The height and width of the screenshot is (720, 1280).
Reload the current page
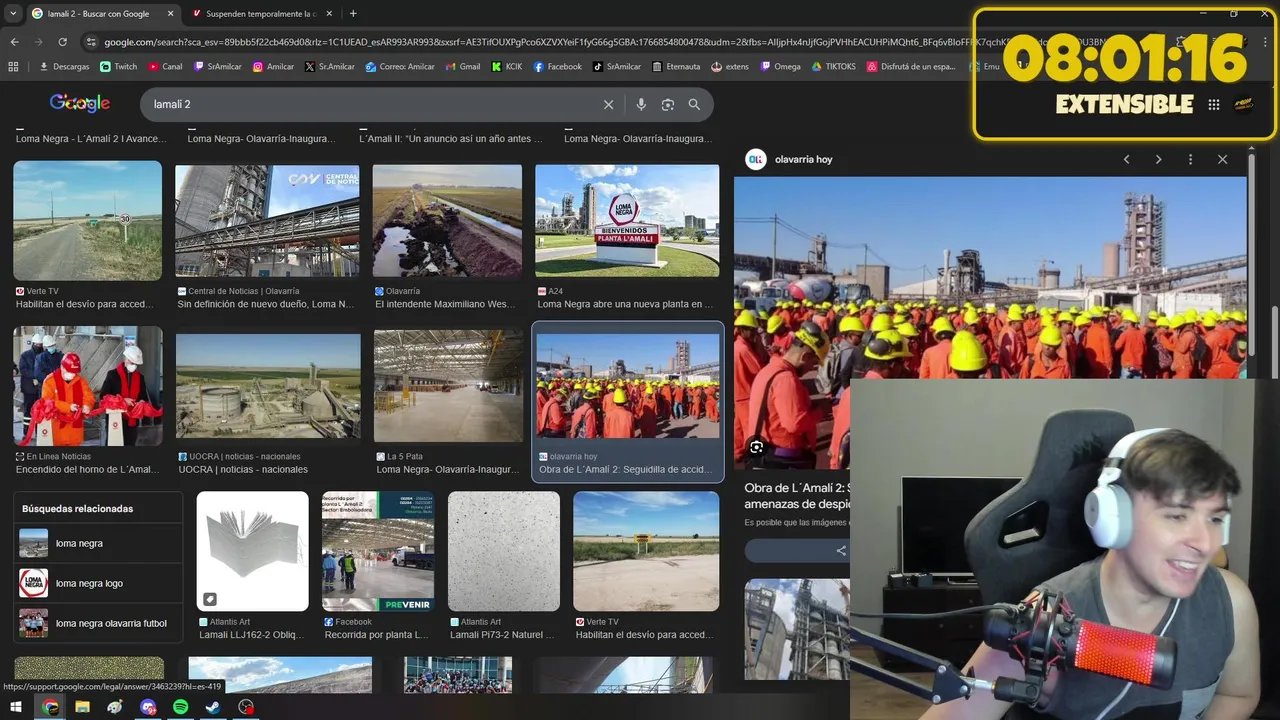tap(62, 42)
